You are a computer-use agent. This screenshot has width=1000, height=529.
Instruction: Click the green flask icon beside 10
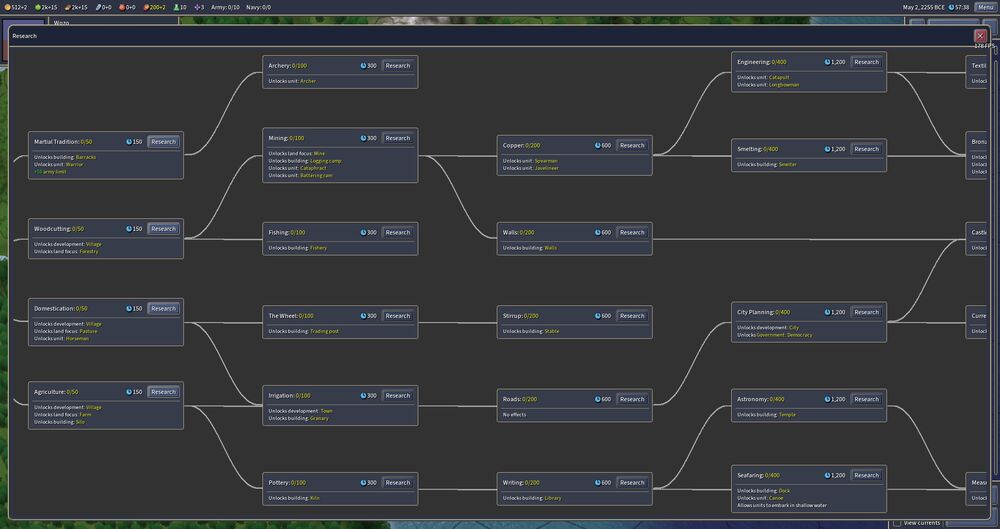(176, 7)
